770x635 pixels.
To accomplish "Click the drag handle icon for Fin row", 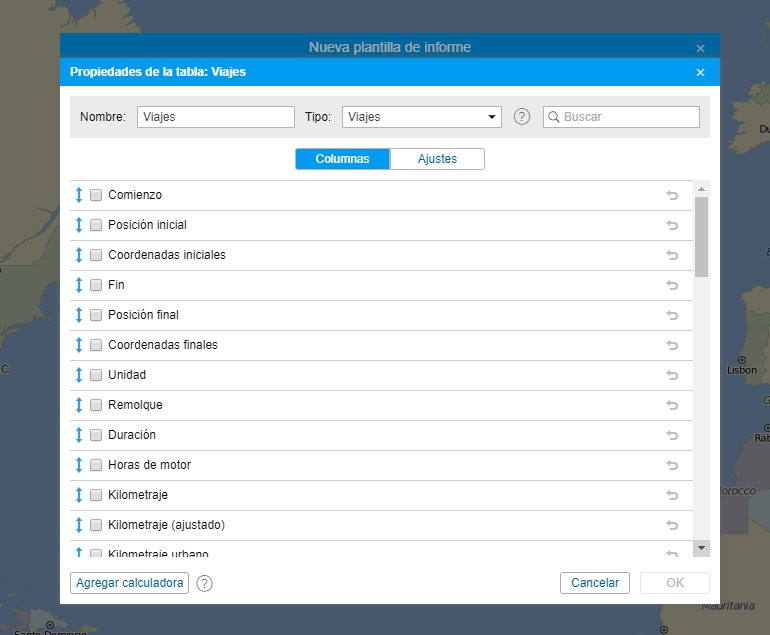I will coord(79,285).
